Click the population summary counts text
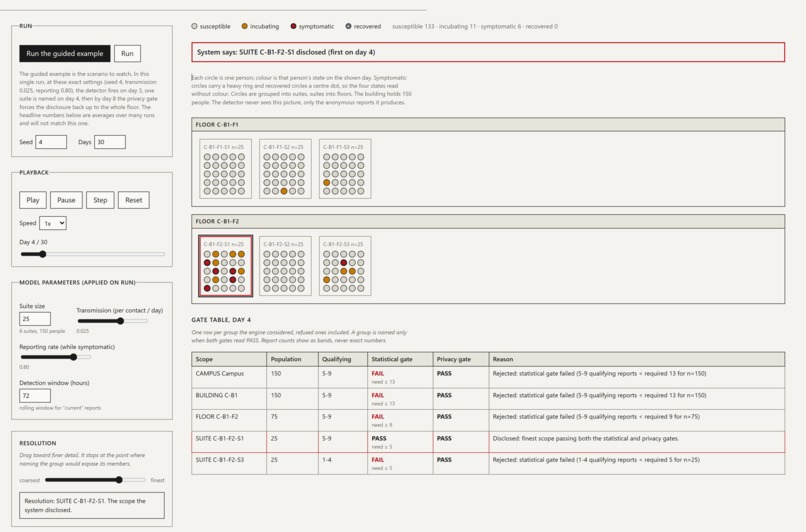The width and height of the screenshot is (806, 532). (475, 26)
